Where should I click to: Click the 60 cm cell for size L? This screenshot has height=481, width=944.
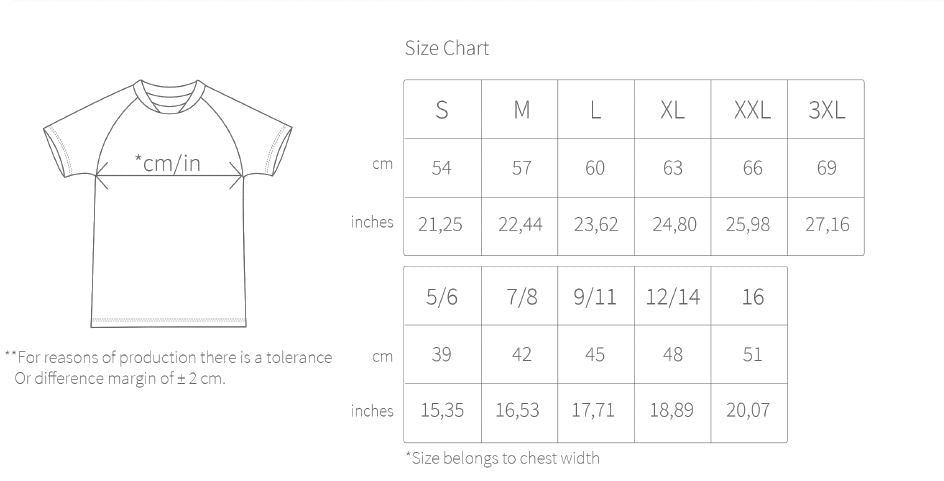pos(595,168)
